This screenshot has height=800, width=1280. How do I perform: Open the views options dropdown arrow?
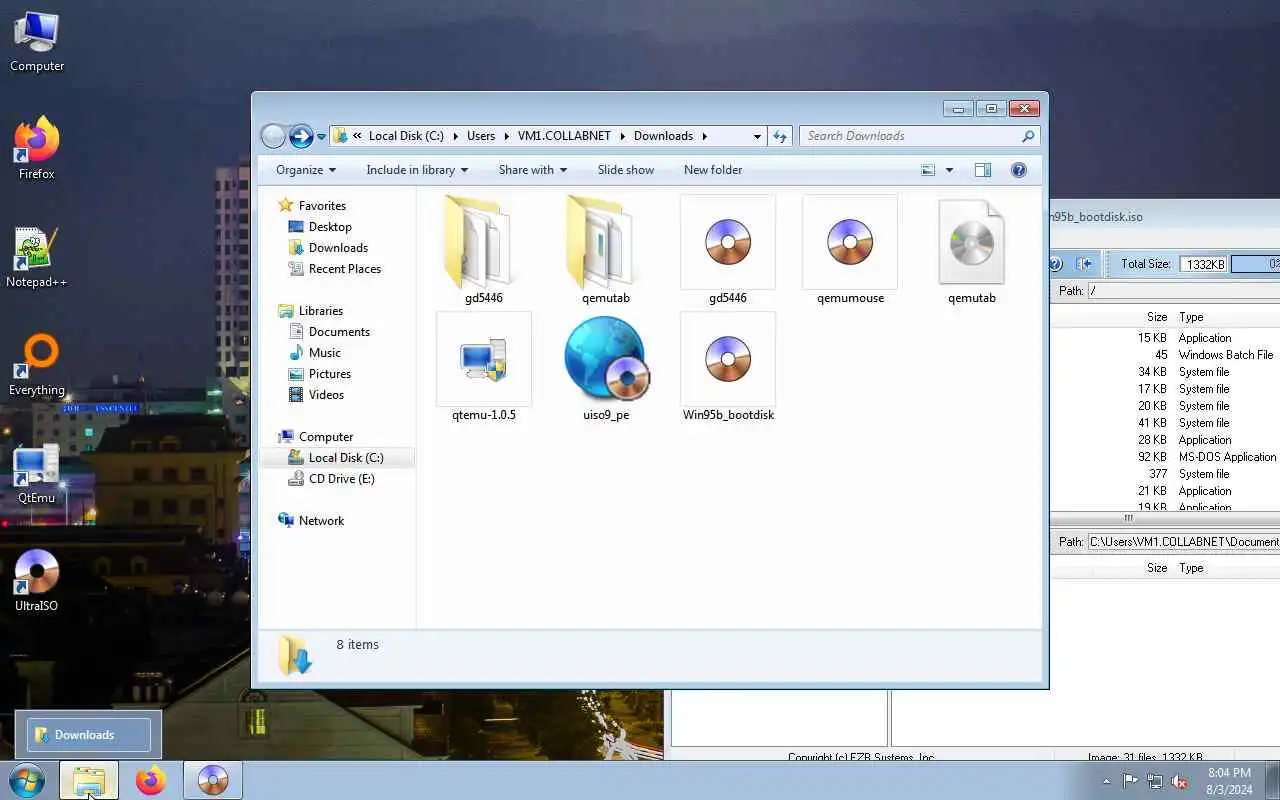coord(949,170)
